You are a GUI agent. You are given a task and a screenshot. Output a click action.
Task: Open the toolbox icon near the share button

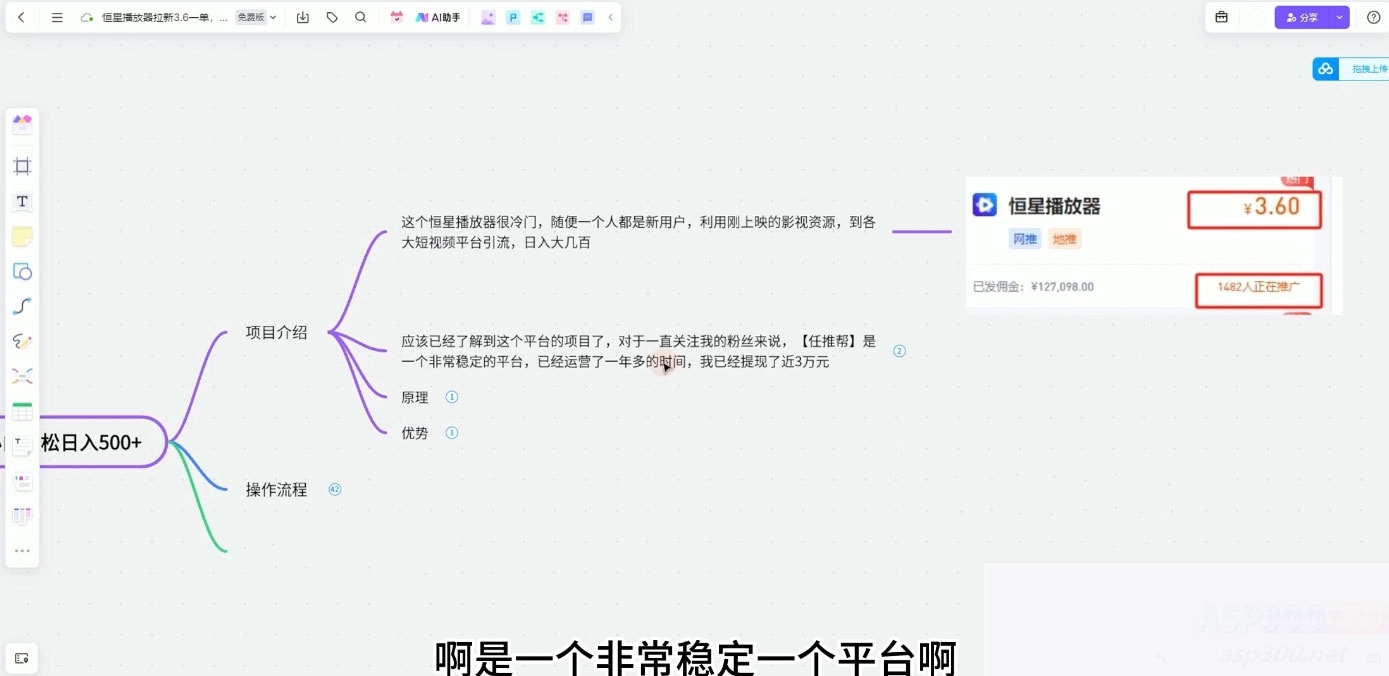click(1221, 17)
